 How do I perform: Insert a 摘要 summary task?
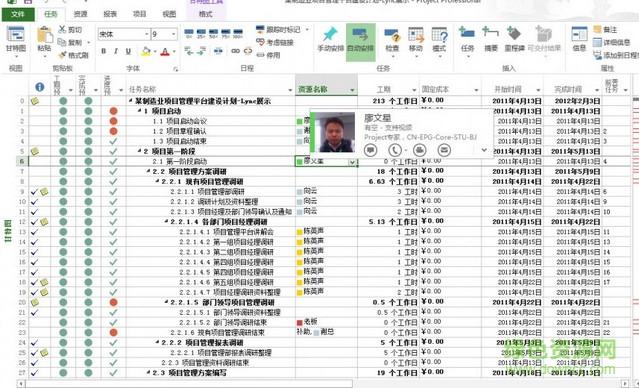(491, 40)
